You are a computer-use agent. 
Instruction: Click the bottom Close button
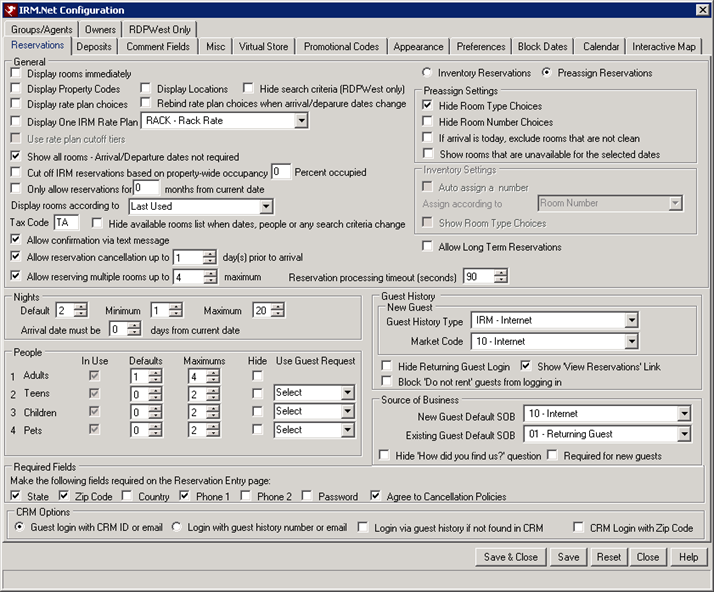648,557
